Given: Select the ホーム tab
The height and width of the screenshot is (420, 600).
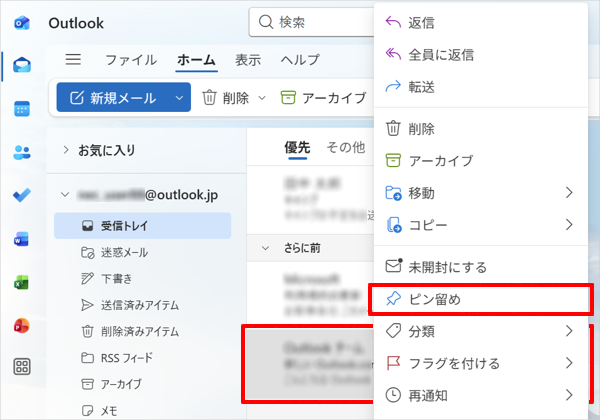Looking at the screenshot, I should 196,60.
